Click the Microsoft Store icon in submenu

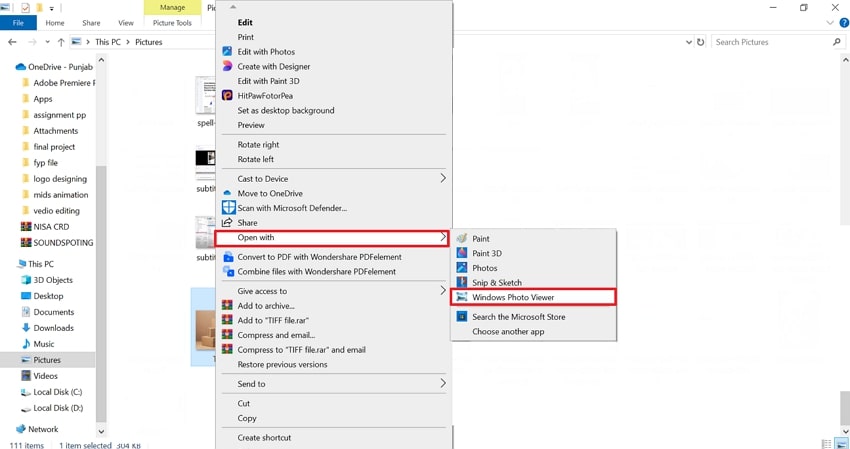462,316
